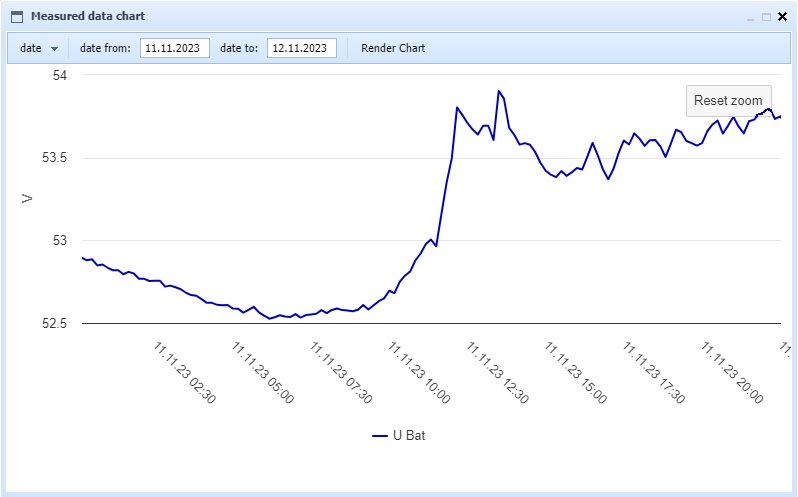Click the Measured data chart title text
The width and height of the screenshot is (798, 497).
[x=88, y=16]
